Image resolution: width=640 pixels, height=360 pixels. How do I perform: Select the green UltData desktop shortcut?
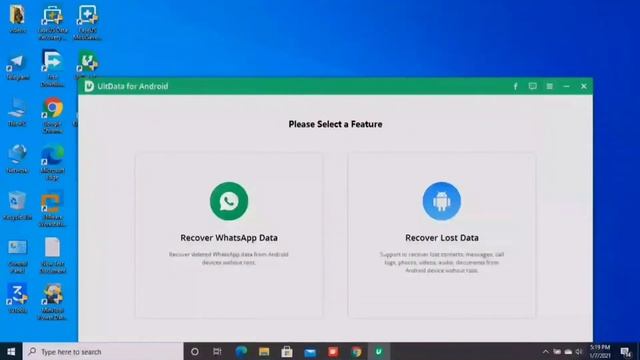[87, 64]
